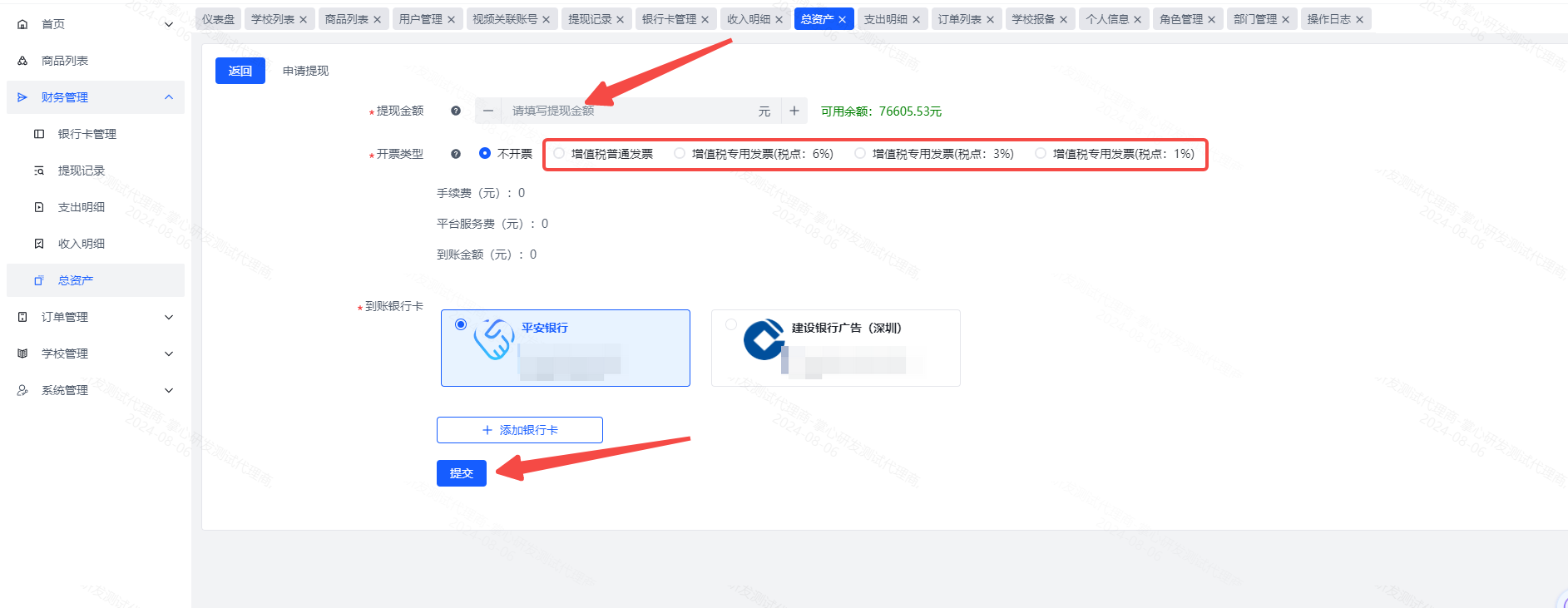The height and width of the screenshot is (608, 1568).
Task: Click the 支出明细 sidebar icon
Action: [39, 207]
